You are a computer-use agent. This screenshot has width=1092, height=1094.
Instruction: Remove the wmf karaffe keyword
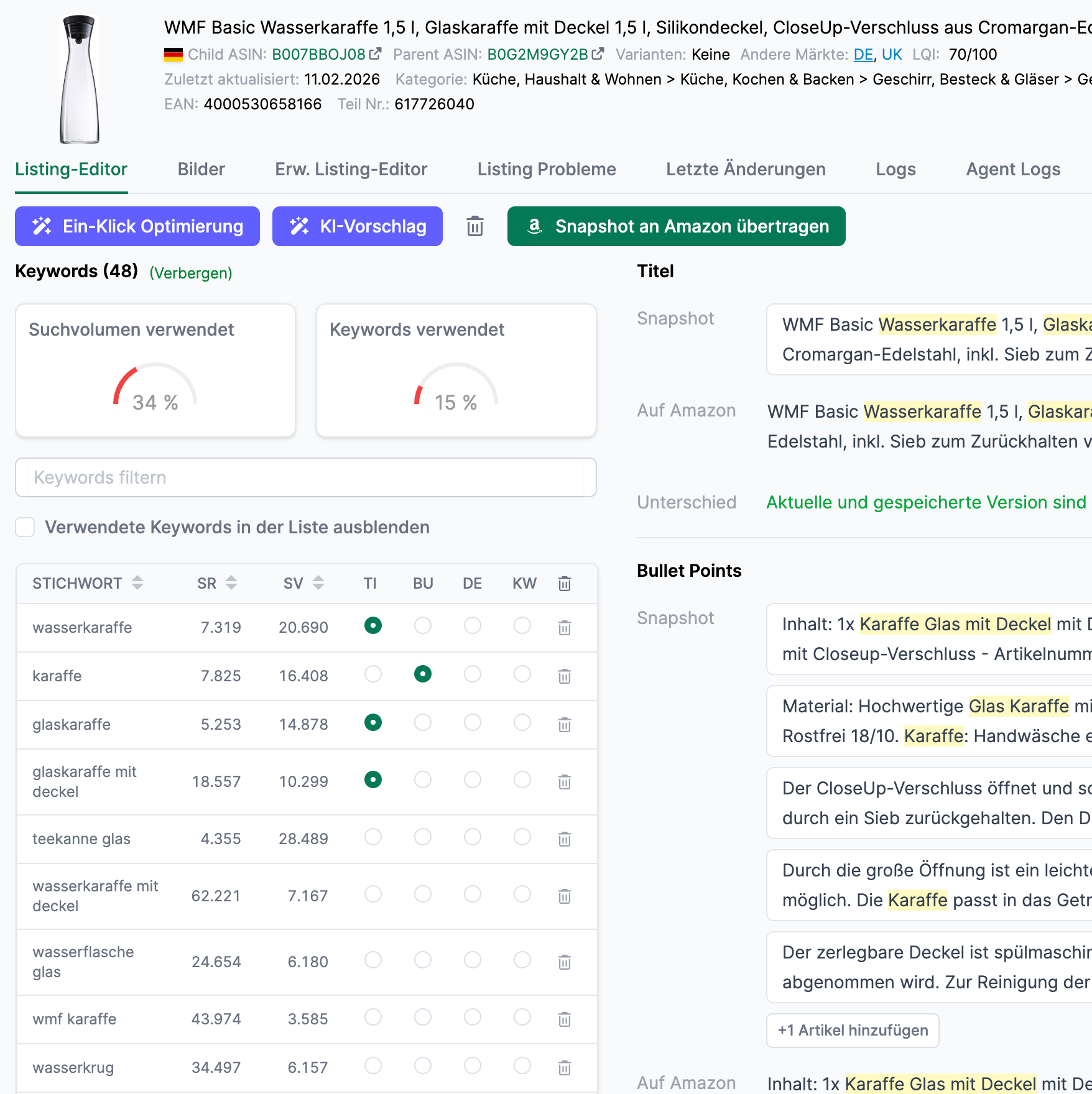pos(564,1019)
